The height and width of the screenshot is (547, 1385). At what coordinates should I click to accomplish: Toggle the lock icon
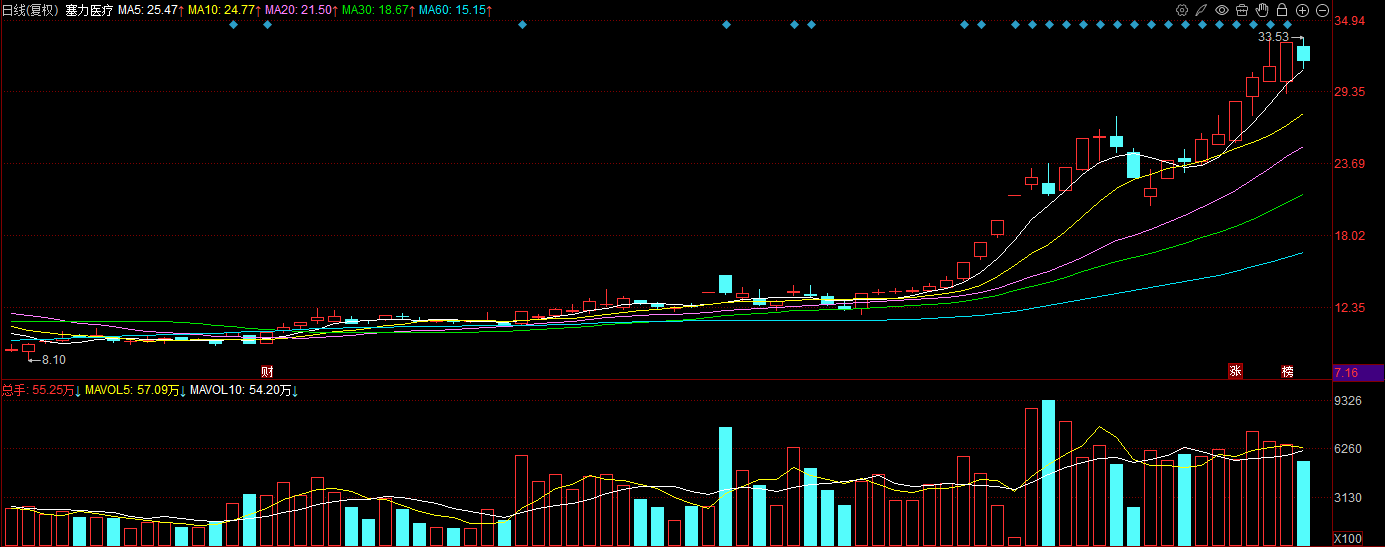coord(1282,10)
